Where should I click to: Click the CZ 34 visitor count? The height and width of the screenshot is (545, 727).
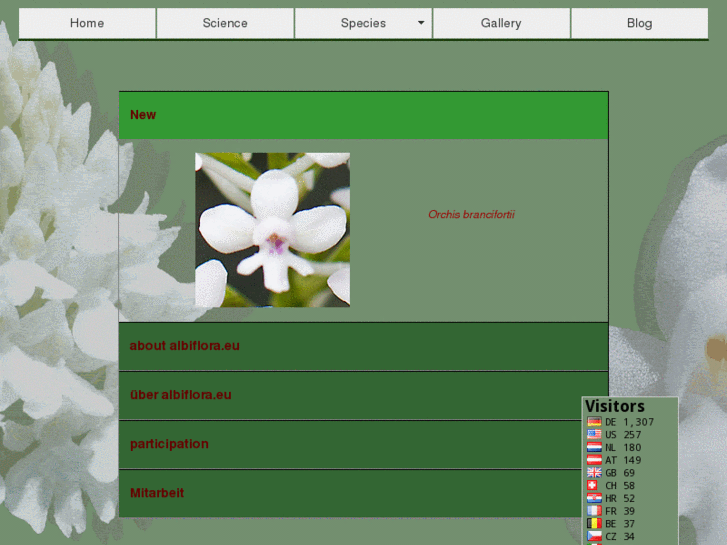(x=620, y=536)
